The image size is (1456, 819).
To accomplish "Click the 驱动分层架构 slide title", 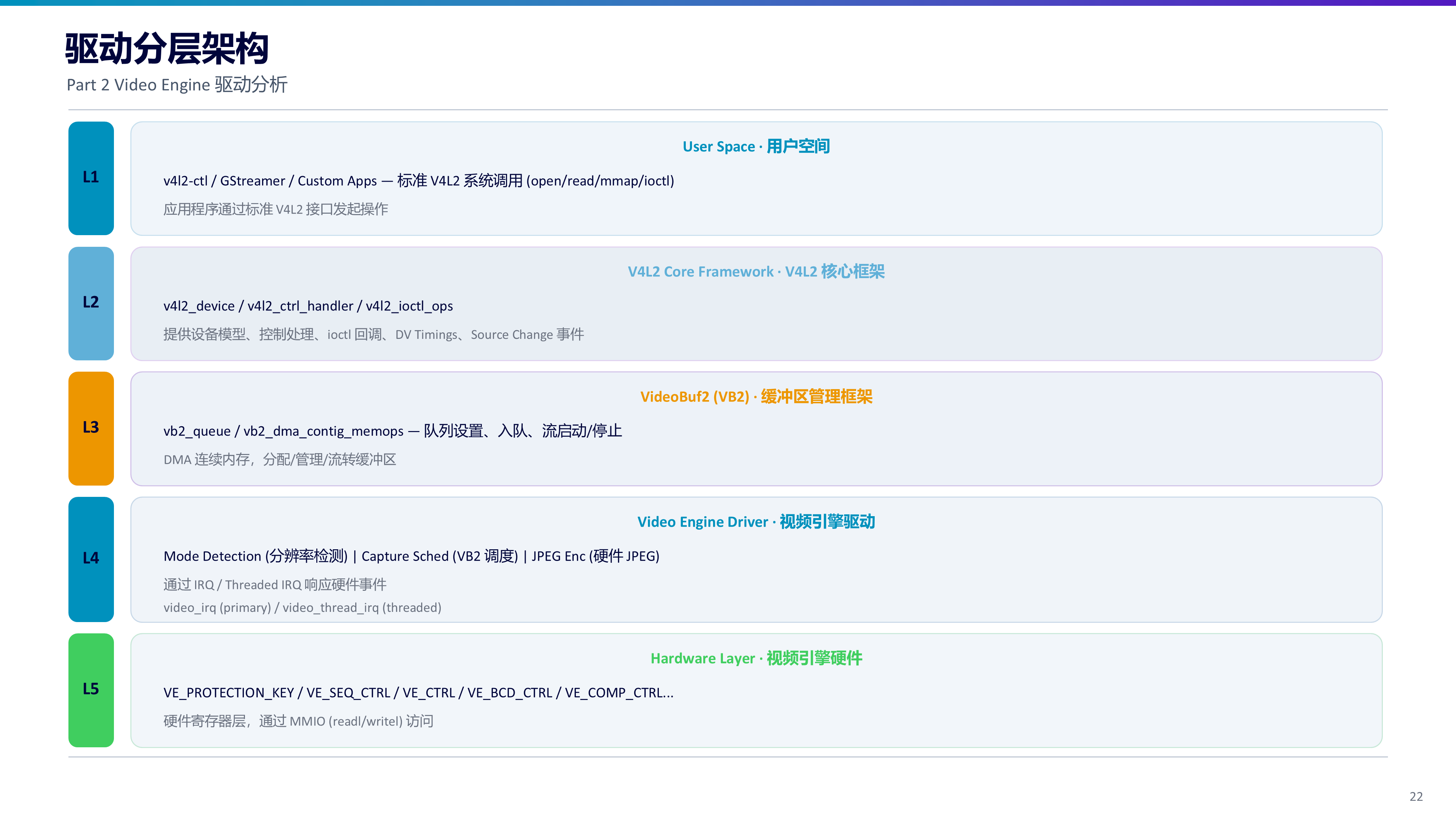I will tap(167, 49).
